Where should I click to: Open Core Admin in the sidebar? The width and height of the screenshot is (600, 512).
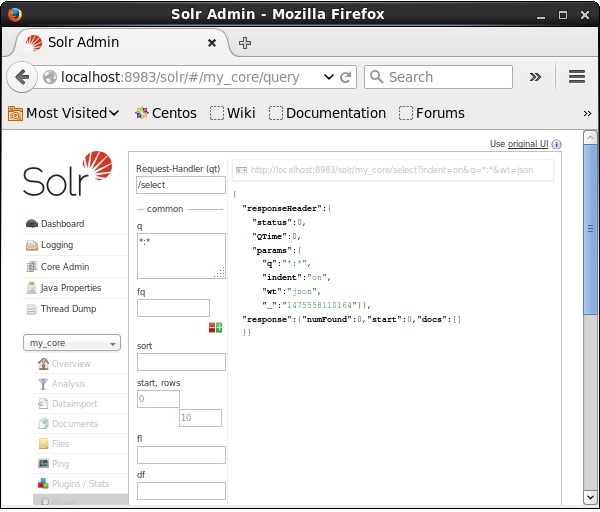[x=62, y=267]
